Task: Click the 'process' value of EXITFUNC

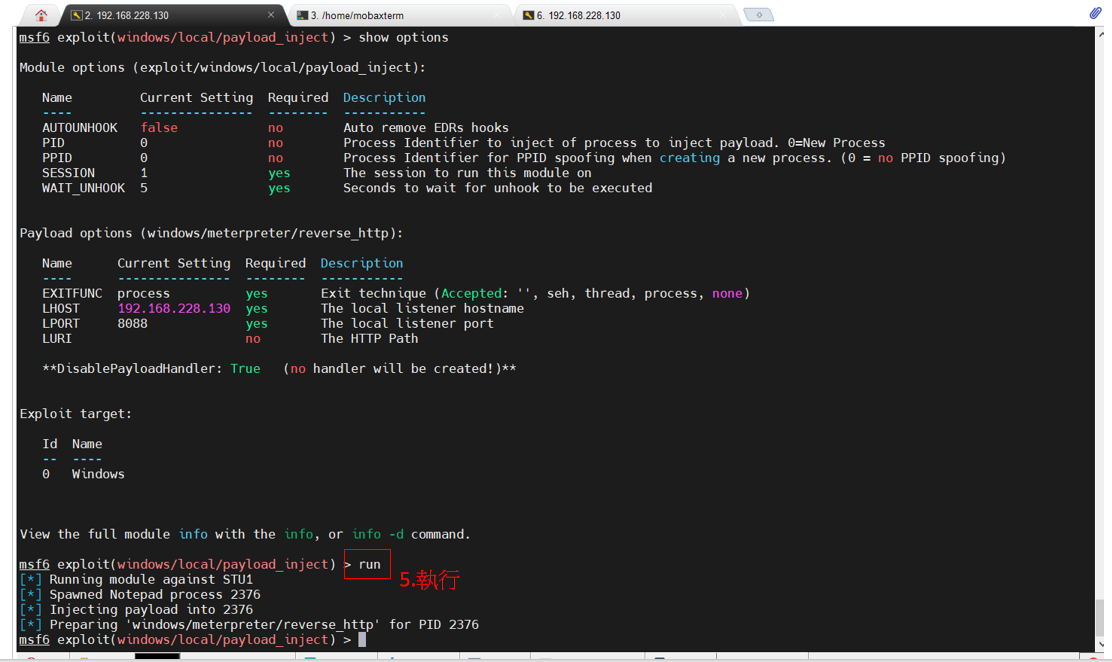Action: click(143, 294)
